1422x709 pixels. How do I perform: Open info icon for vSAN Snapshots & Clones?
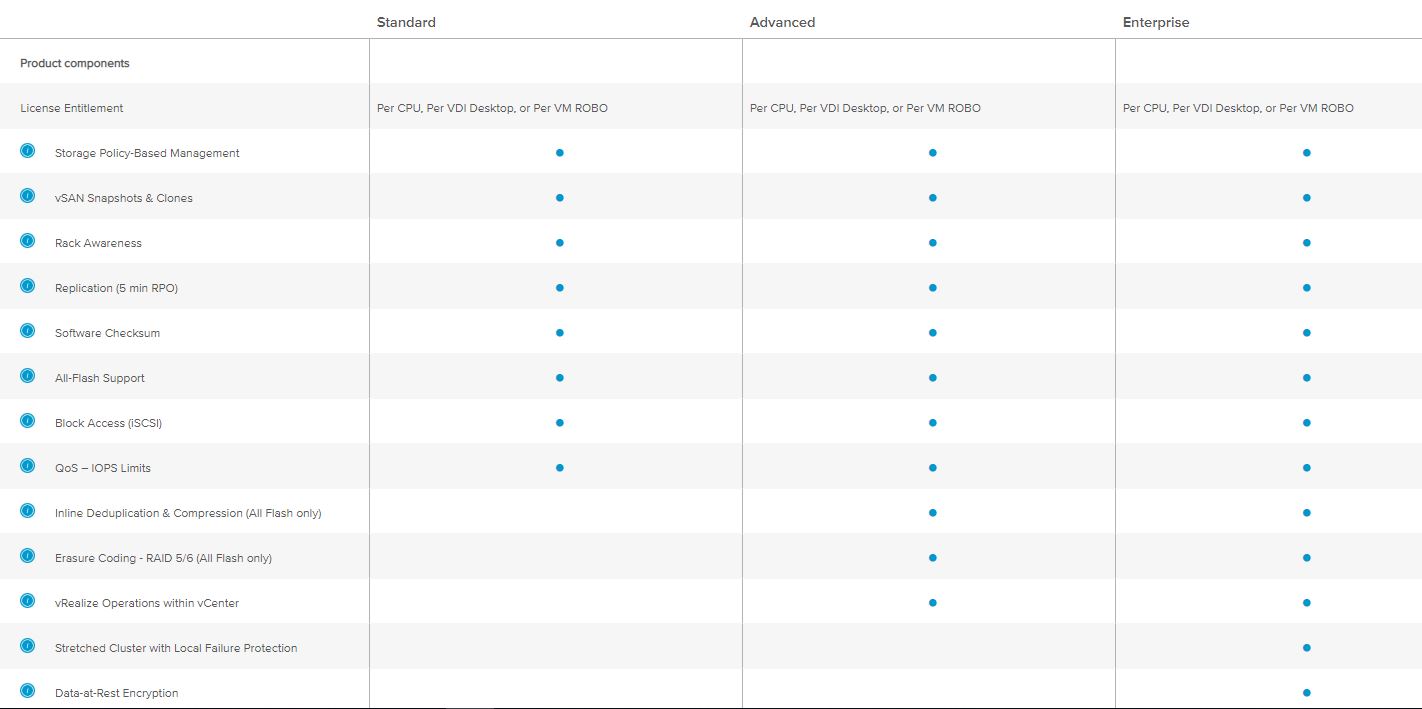(27, 195)
